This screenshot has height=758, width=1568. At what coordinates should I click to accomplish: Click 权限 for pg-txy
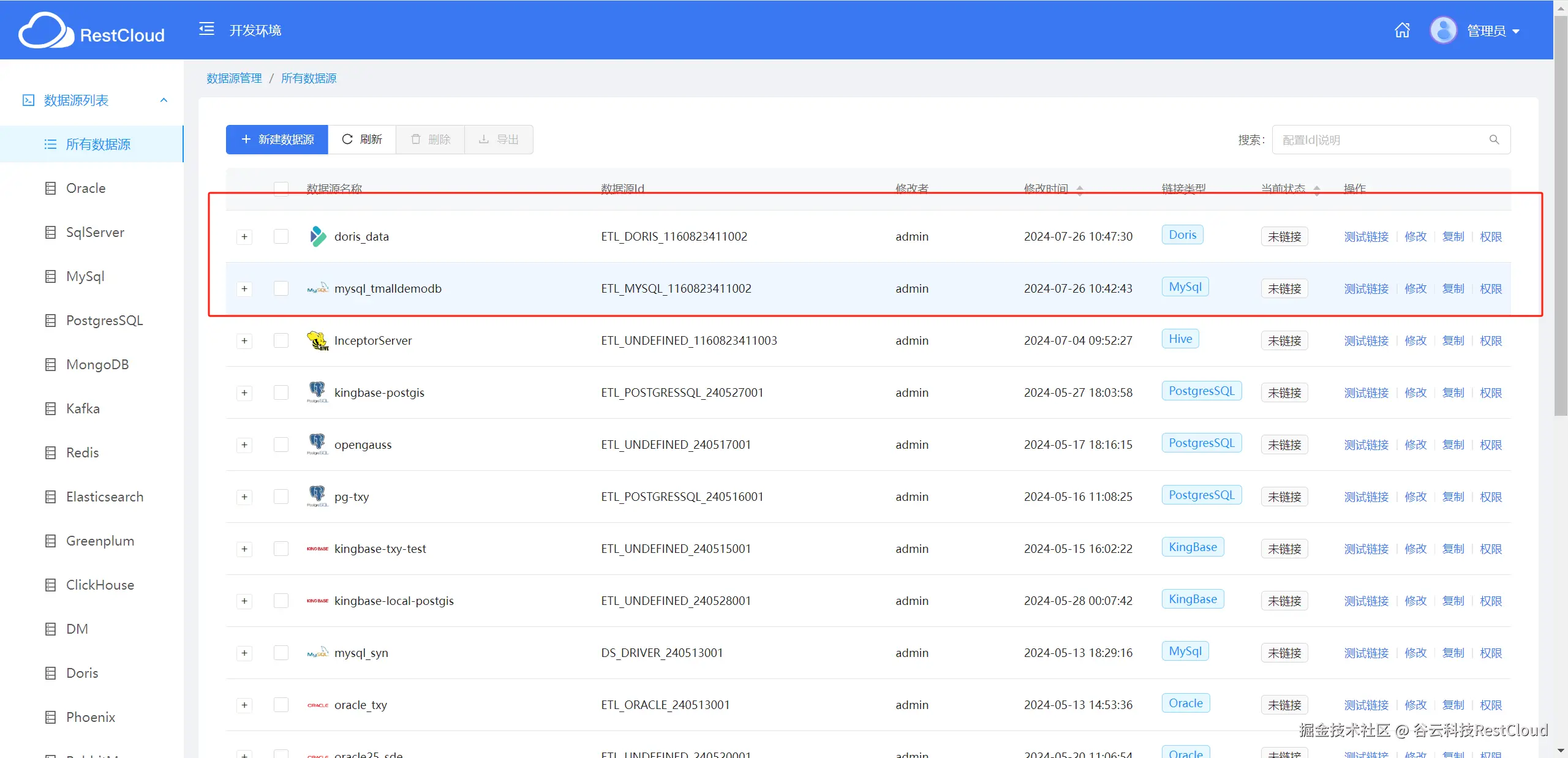(1491, 497)
